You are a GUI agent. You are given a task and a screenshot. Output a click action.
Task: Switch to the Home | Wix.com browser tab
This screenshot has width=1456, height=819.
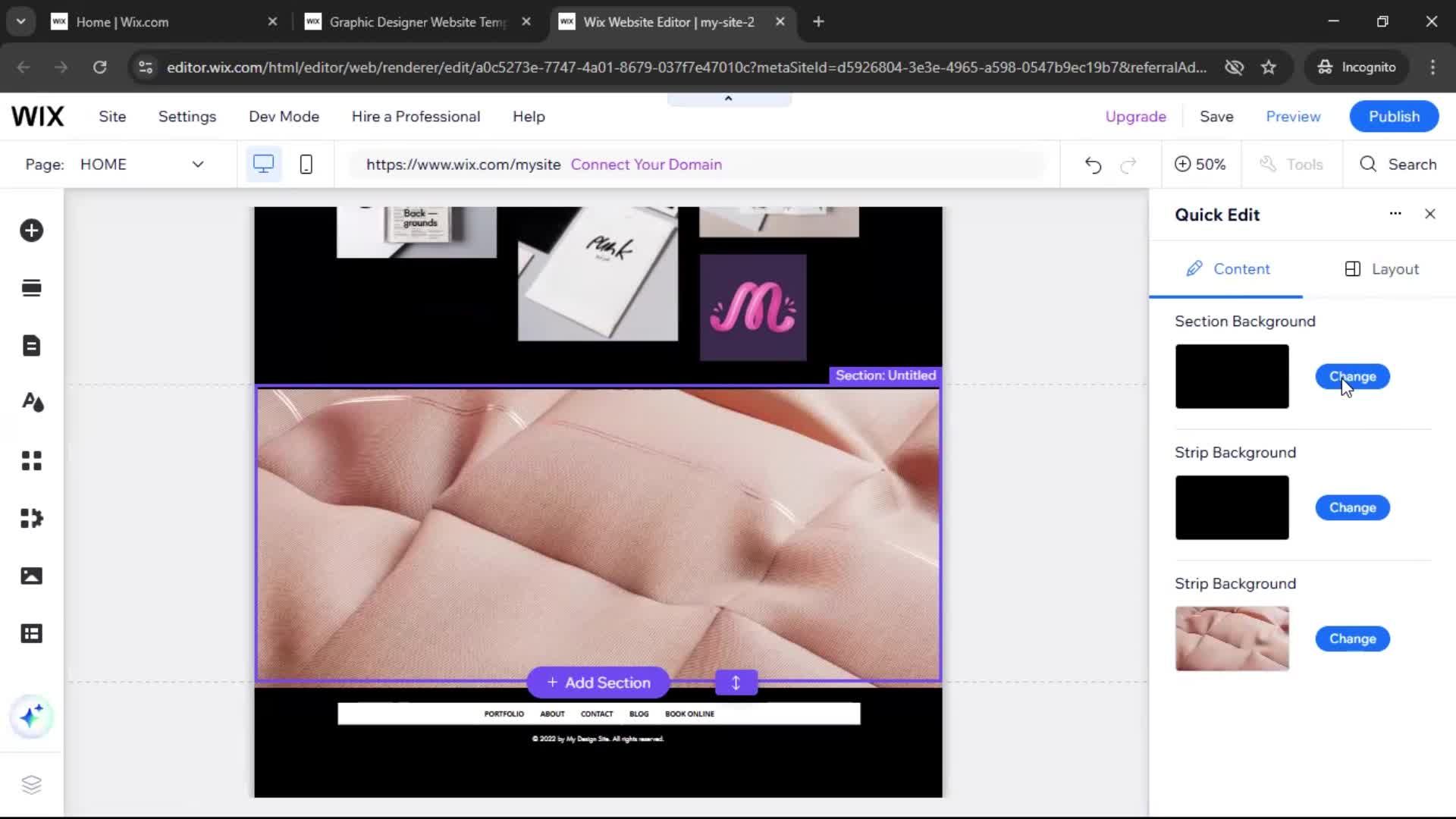(x=162, y=22)
